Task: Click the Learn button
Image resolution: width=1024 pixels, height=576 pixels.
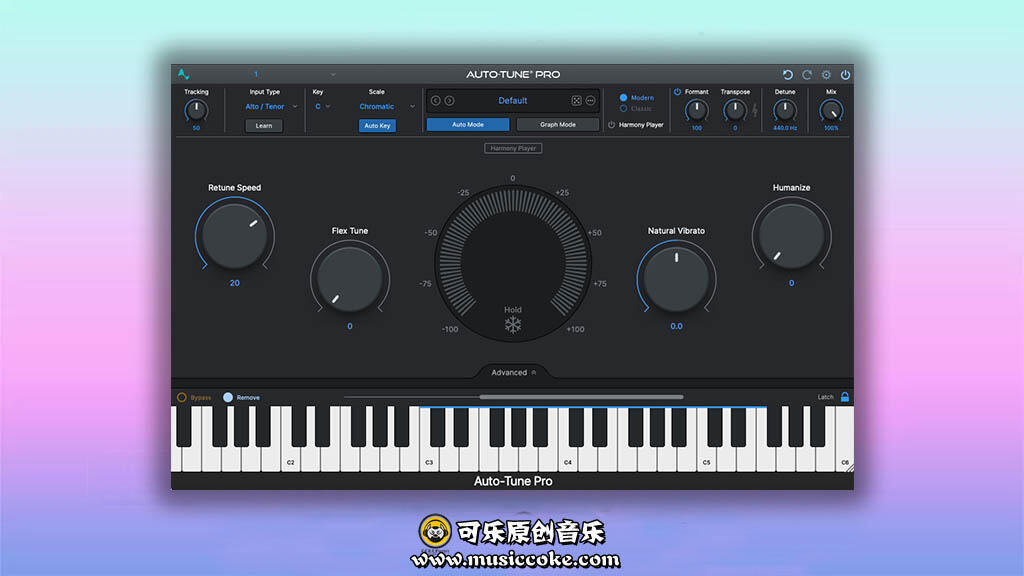Action: point(264,125)
